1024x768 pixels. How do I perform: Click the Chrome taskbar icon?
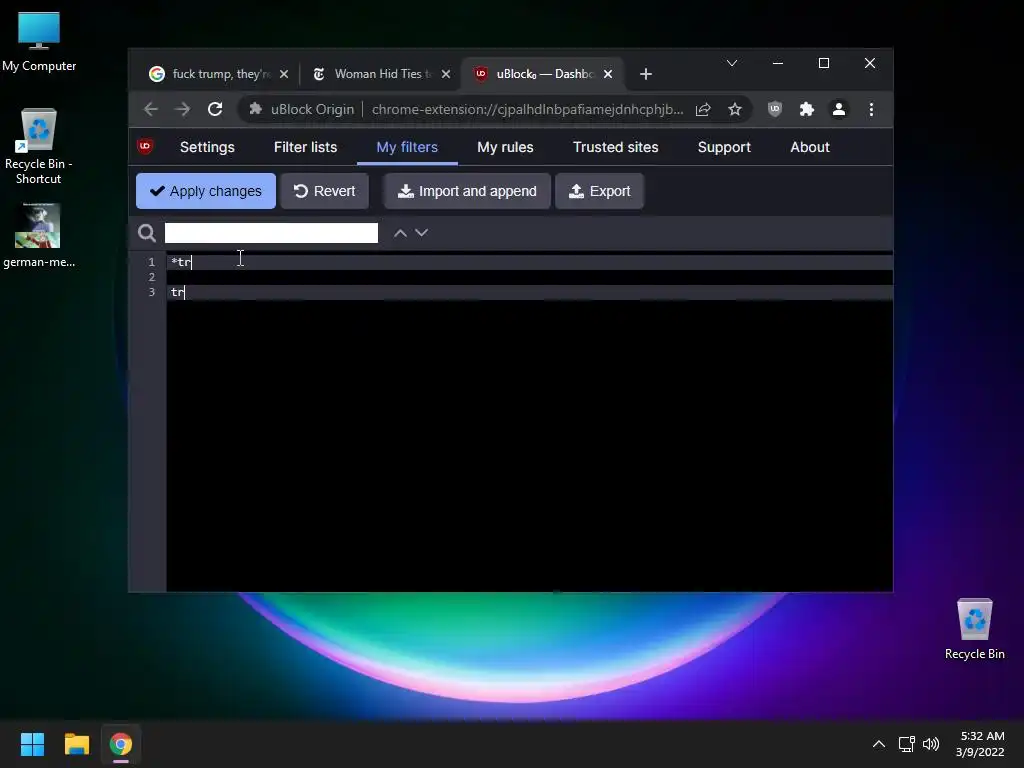tap(121, 744)
